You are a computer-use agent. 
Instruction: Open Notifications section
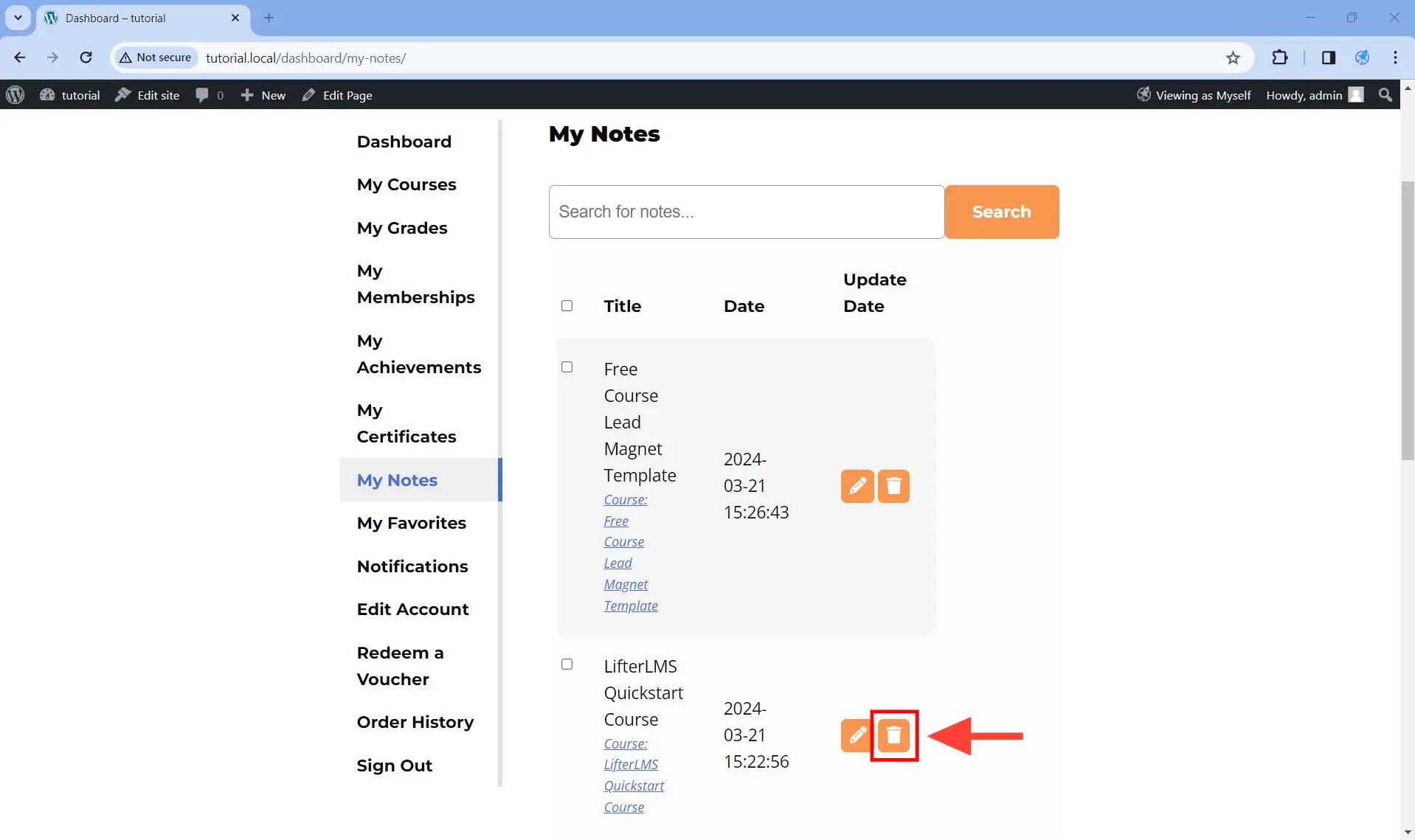coord(412,566)
